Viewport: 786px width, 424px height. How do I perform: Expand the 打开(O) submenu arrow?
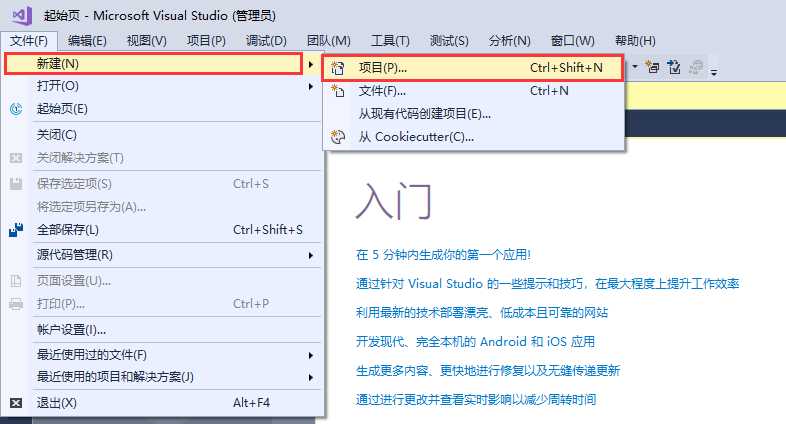click(311, 86)
